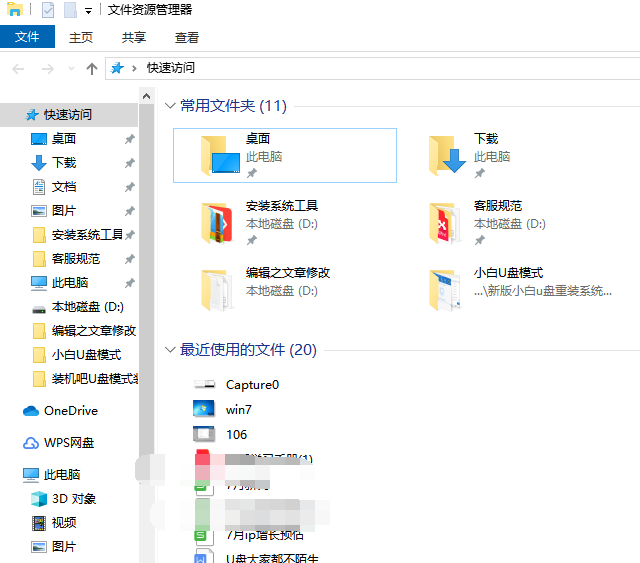This screenshot has height=563, width=640.
Task: Select OneDrive in the navigation pane
Action: coord(70,411)
